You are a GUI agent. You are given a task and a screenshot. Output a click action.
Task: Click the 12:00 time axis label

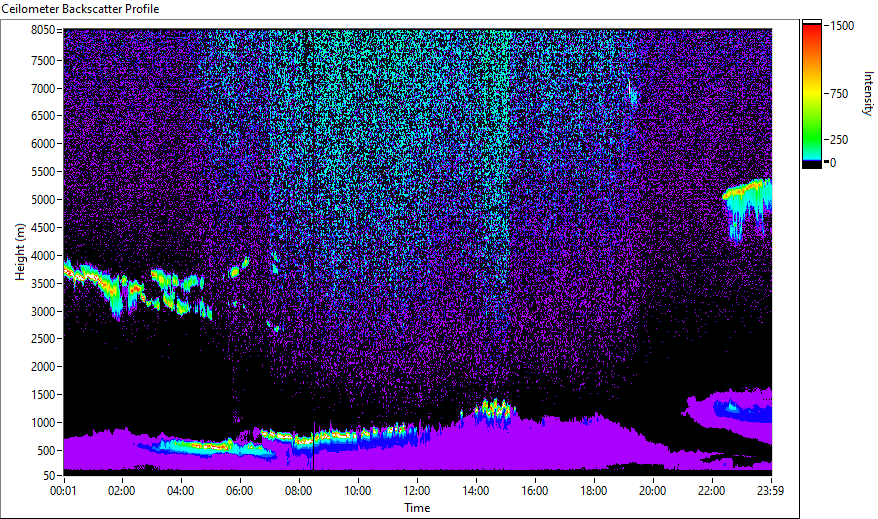tap(417, 491)
